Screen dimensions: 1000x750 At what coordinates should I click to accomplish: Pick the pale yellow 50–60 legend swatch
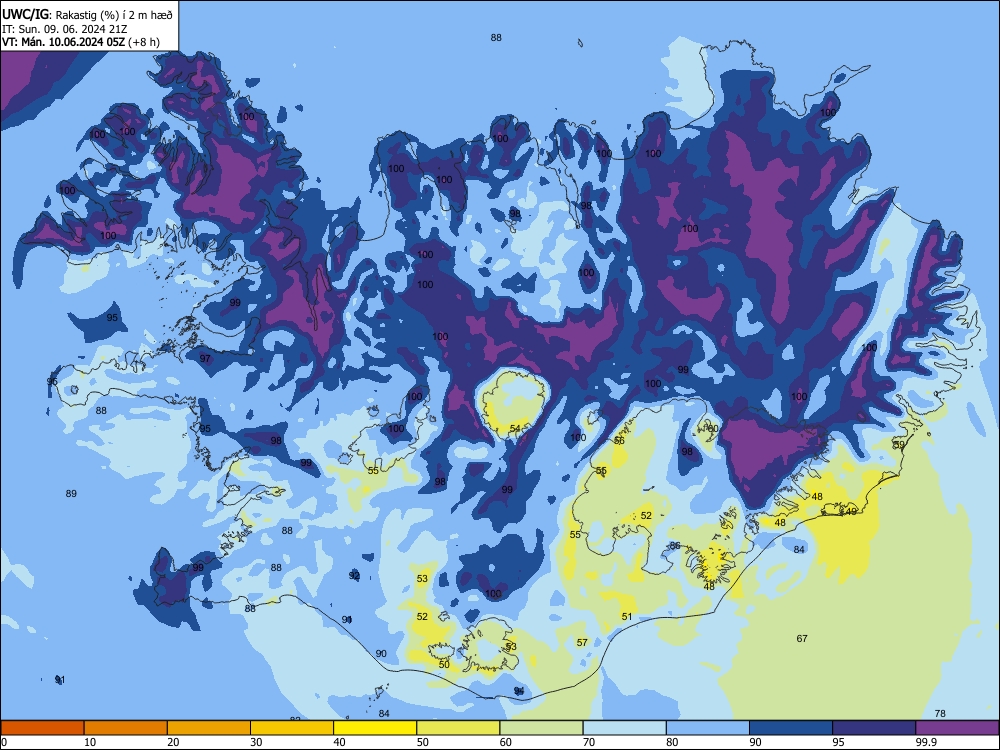tap(458, 728)
